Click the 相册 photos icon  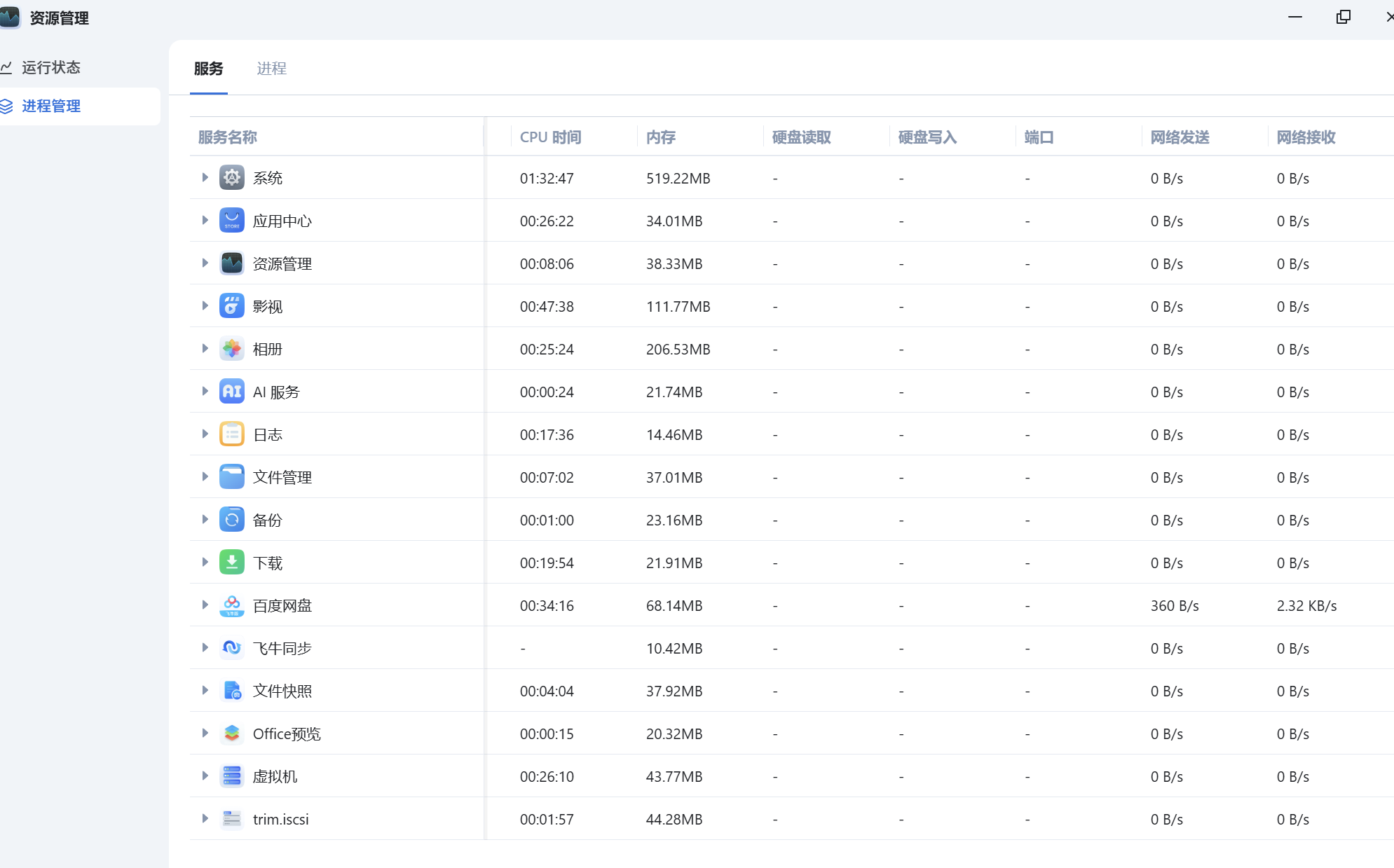coord(231,349)
